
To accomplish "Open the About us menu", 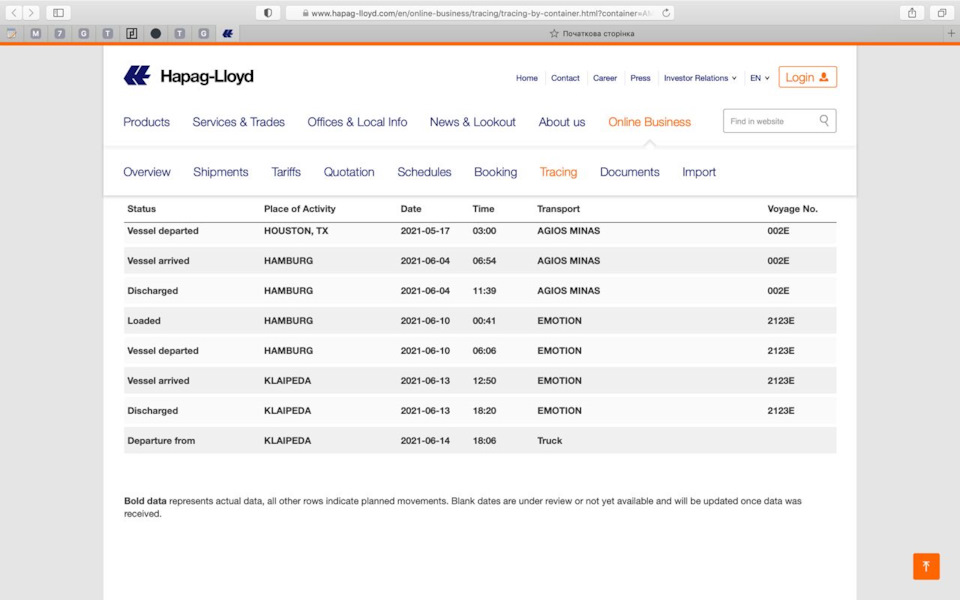I will tap(562, 122).
